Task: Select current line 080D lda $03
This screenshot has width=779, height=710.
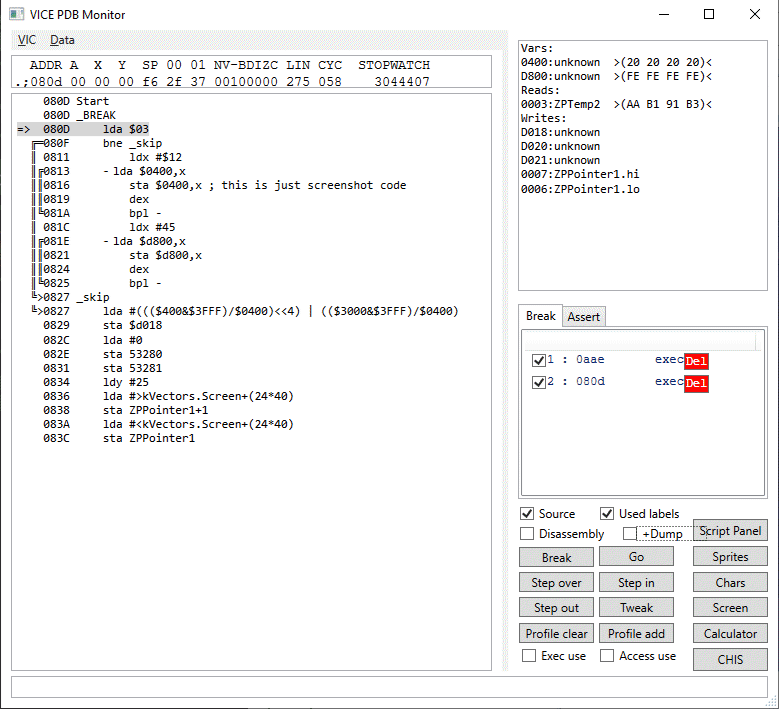Action: click(x=83, y=129)
